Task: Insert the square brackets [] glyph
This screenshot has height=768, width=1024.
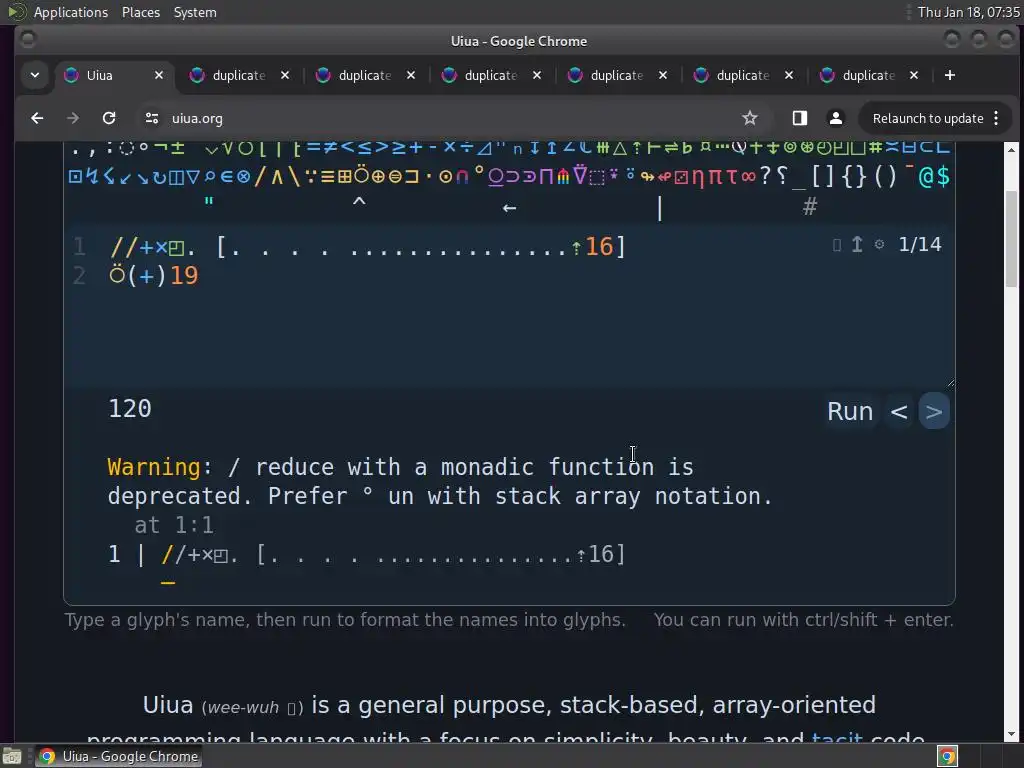Action: tap(822, 177)
